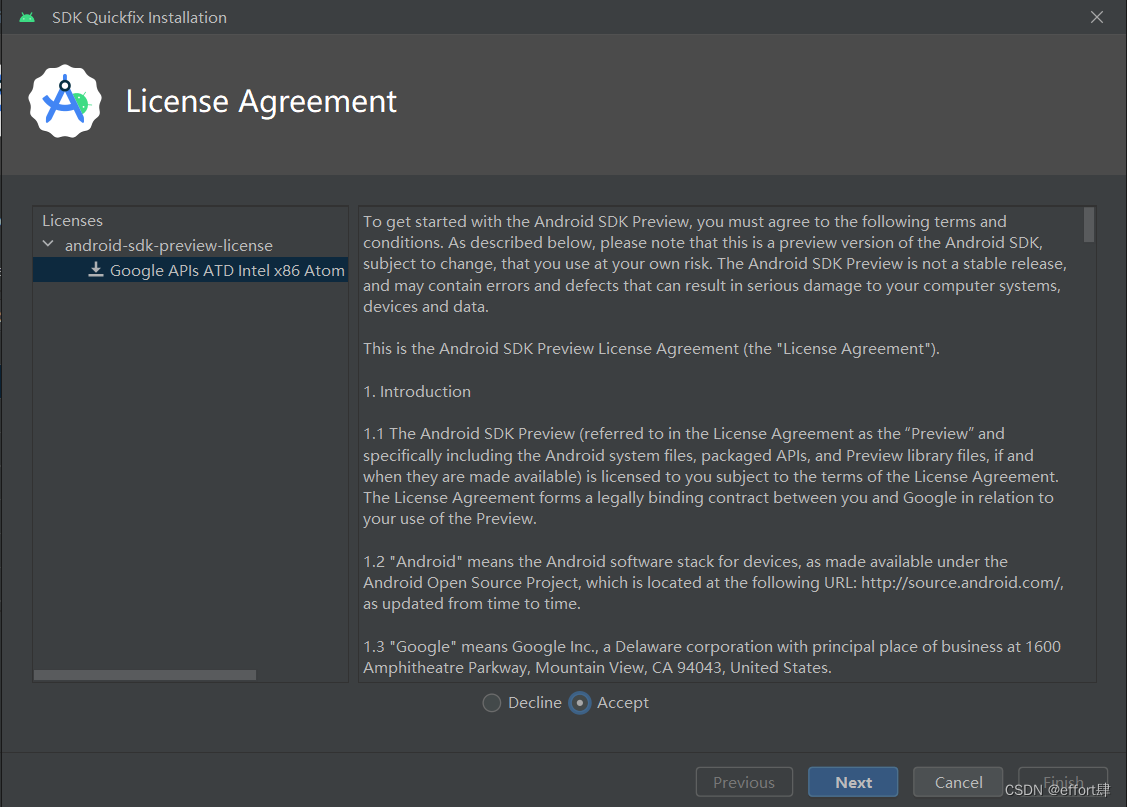Click the line 'This is the Android SDK Preview License Agreement'
Image resolution: width=1127 pixels, height=807 pixels.
651,349
